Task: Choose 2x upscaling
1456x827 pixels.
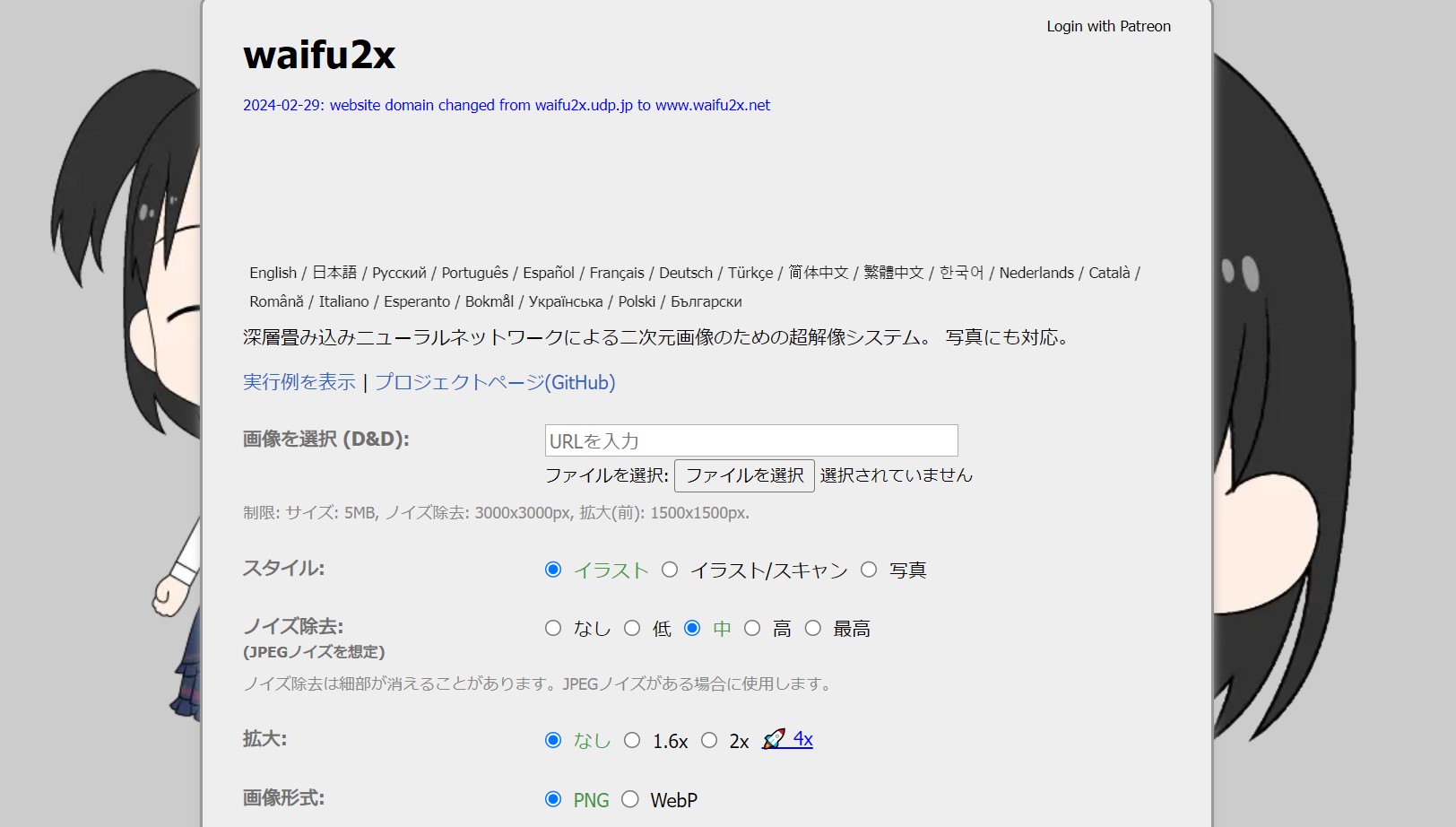Action: click(x=709, y=740)
